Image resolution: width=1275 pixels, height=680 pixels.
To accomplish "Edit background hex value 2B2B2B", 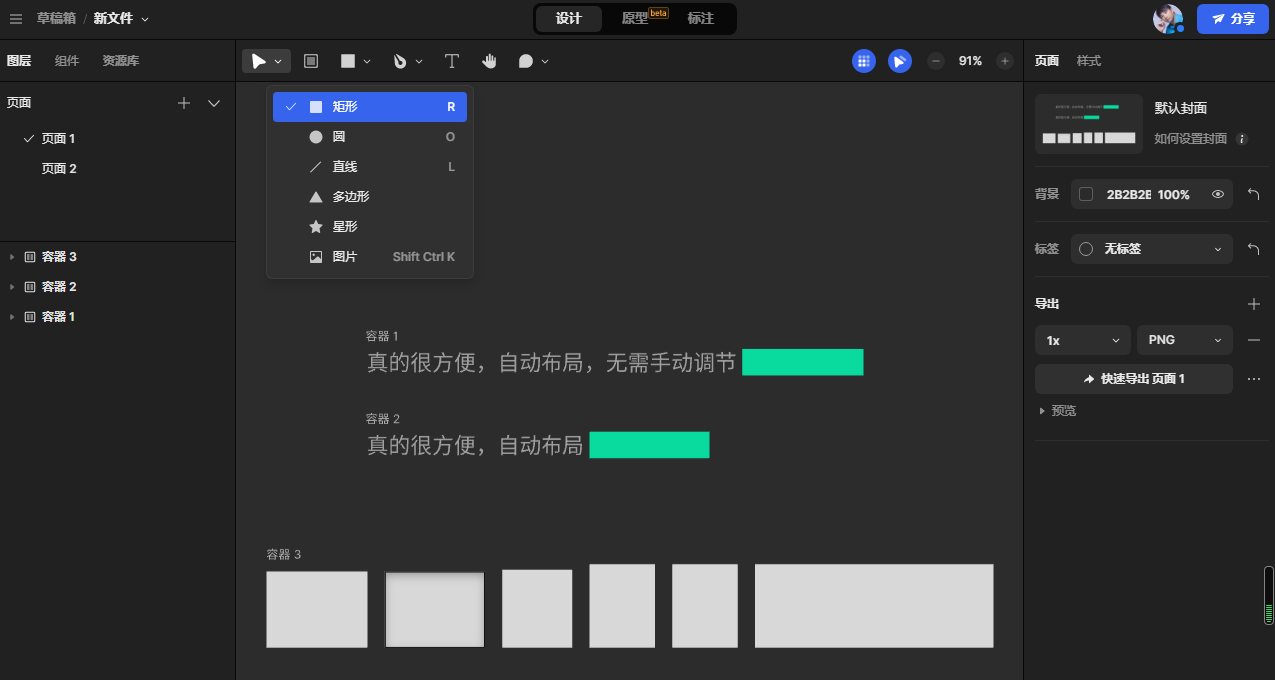I will pos(1128,194).
